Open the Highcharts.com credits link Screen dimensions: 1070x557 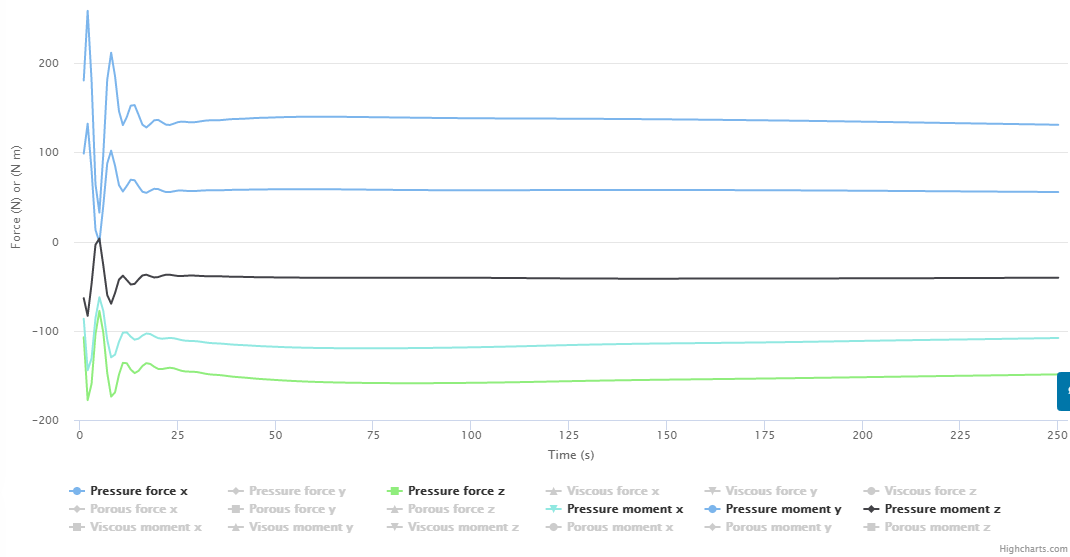click(1030, 549)
